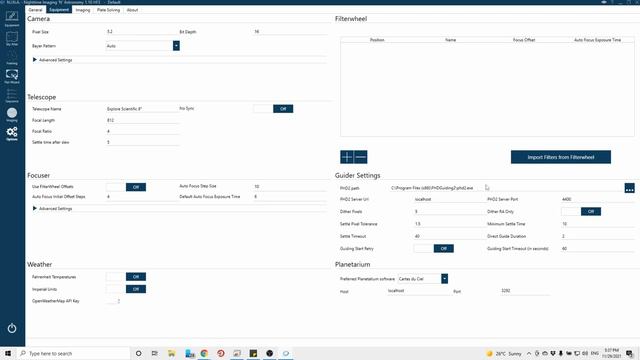The height and width of the screenshot is (360, 640).
Task: Click the Focal Length field
Action: [x=142, y=120]
